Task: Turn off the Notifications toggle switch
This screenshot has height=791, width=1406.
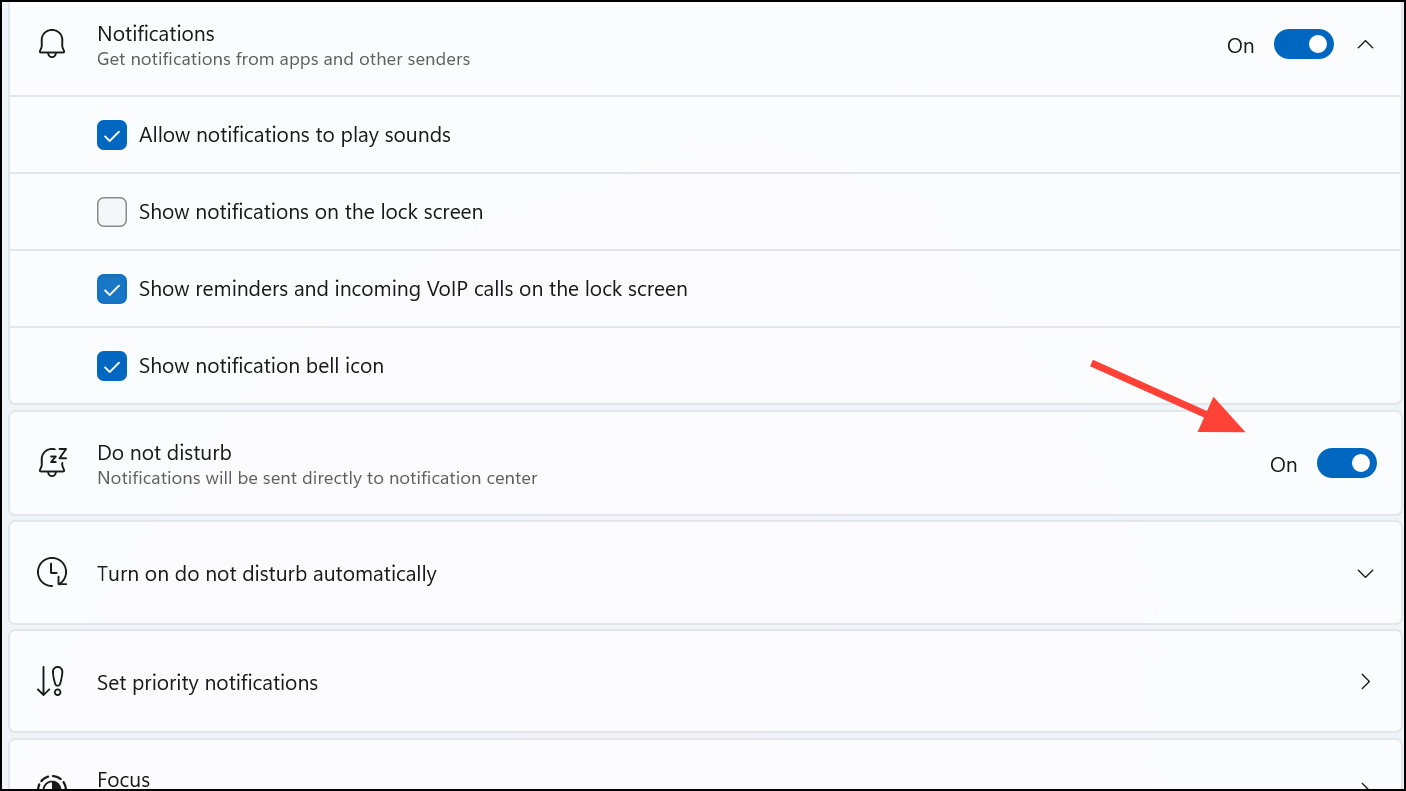Action: tap(1304, 45)
